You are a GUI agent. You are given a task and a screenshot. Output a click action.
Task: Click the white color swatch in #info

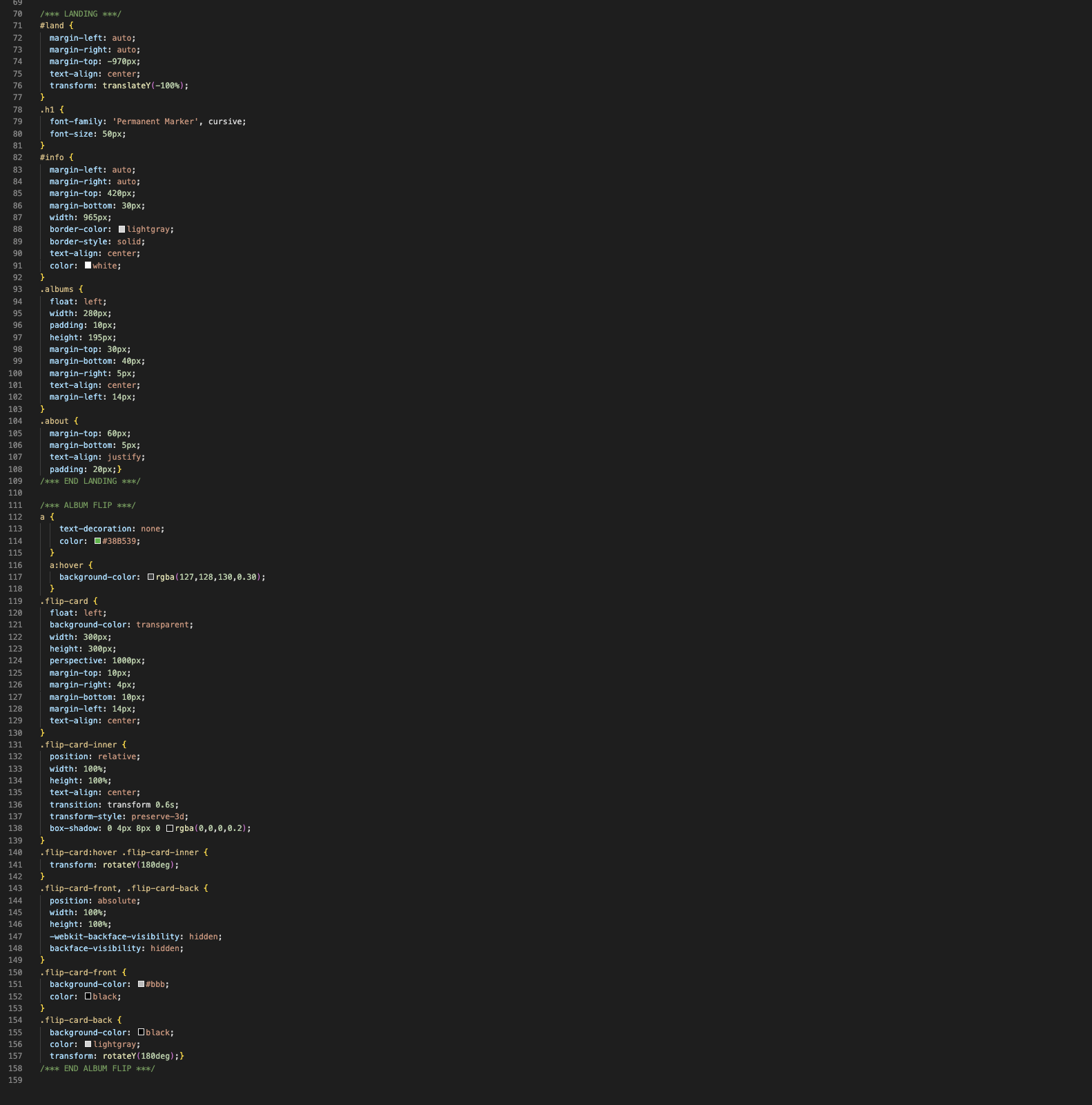[88, 265]
